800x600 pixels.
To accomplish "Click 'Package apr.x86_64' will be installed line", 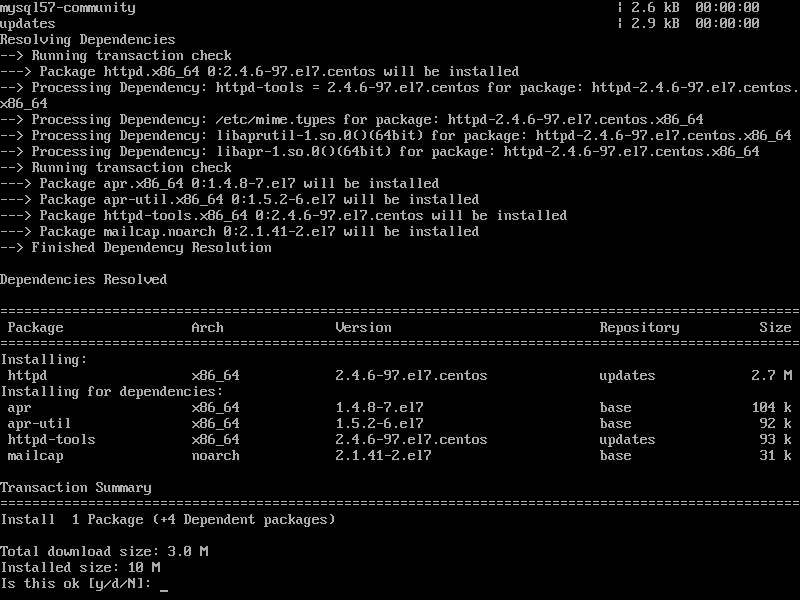I will (x=220, y=184).
